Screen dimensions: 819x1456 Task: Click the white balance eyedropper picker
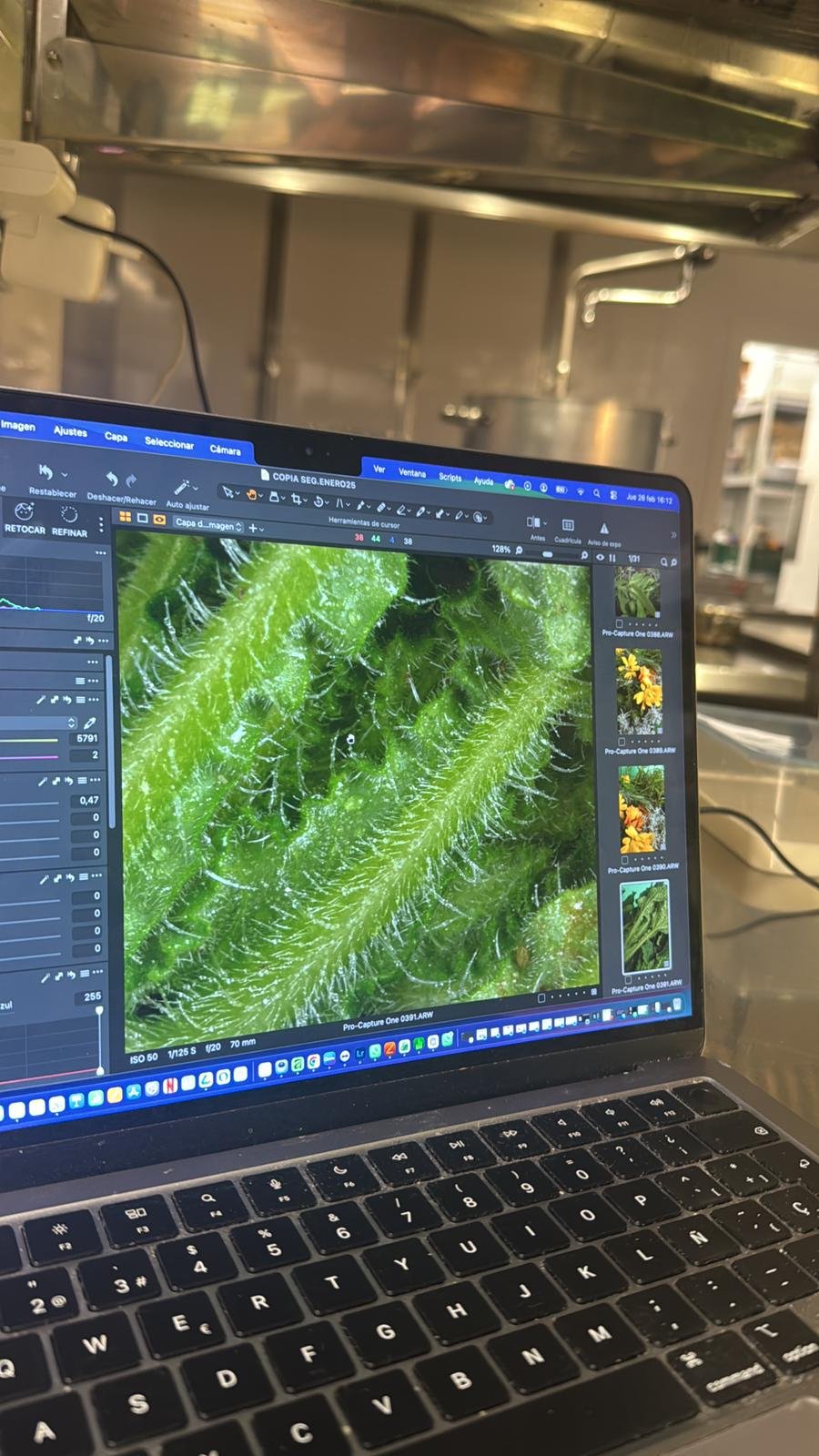(88, 723)
